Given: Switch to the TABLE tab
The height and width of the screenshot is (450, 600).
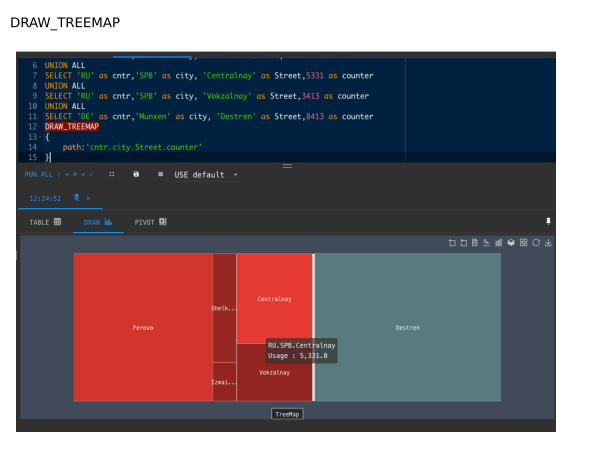Looking at the screenshot, I should (x=45, y=222).
